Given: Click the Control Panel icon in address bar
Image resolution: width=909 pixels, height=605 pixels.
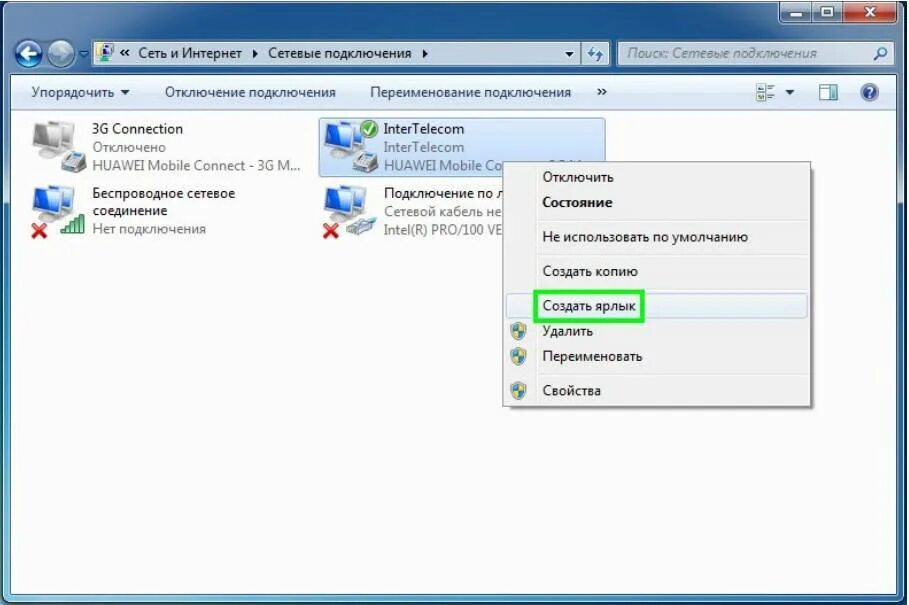Looking at the screenshot, I should 105,53.
